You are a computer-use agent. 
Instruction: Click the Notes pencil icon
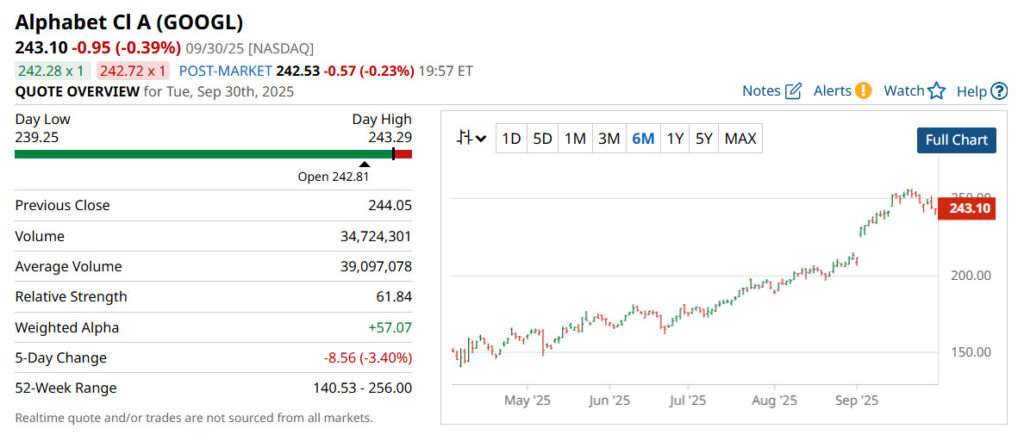pos(794,91)
